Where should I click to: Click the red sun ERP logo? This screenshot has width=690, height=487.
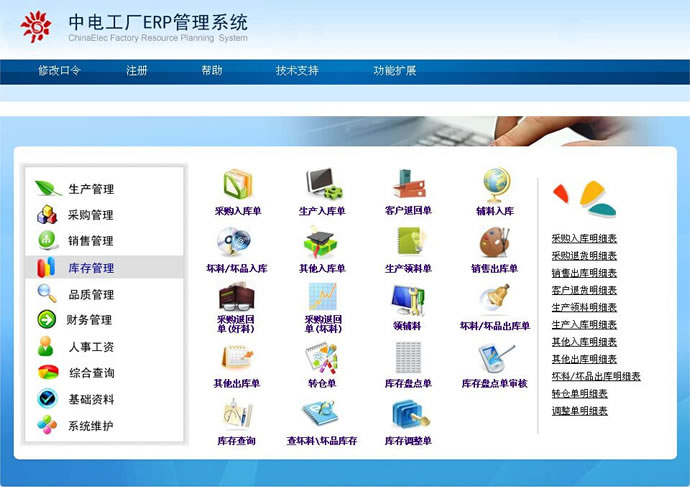click(x=37, y=27)
